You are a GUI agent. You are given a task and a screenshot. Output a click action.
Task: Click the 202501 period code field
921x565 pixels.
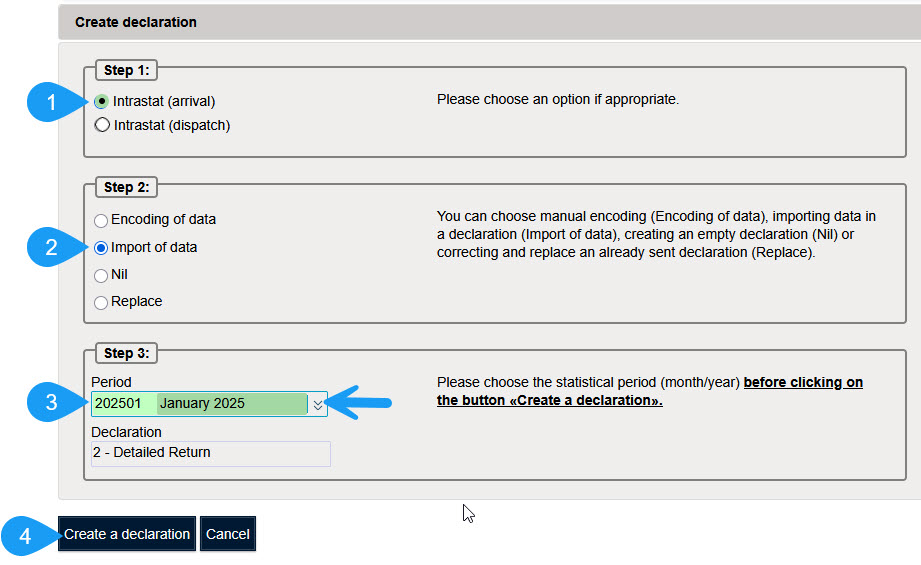122,404
